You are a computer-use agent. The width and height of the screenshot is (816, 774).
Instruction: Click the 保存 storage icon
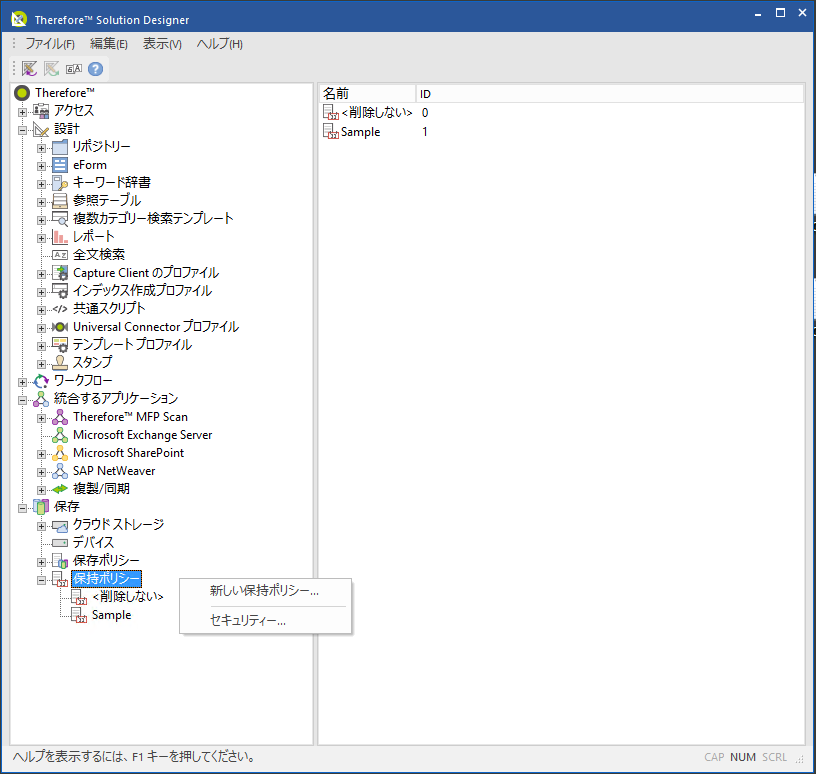coord(41,507)
